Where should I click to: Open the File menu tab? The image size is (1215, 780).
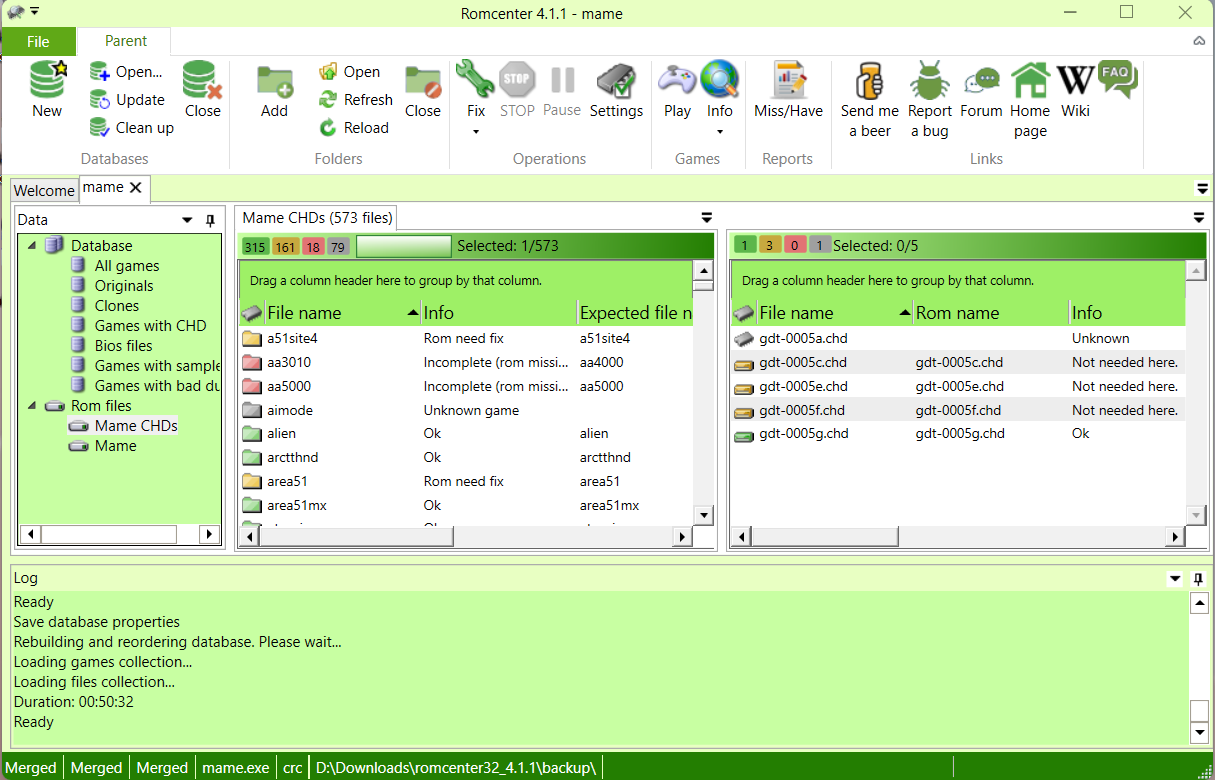pyautogui.click(x=38, y=41)
